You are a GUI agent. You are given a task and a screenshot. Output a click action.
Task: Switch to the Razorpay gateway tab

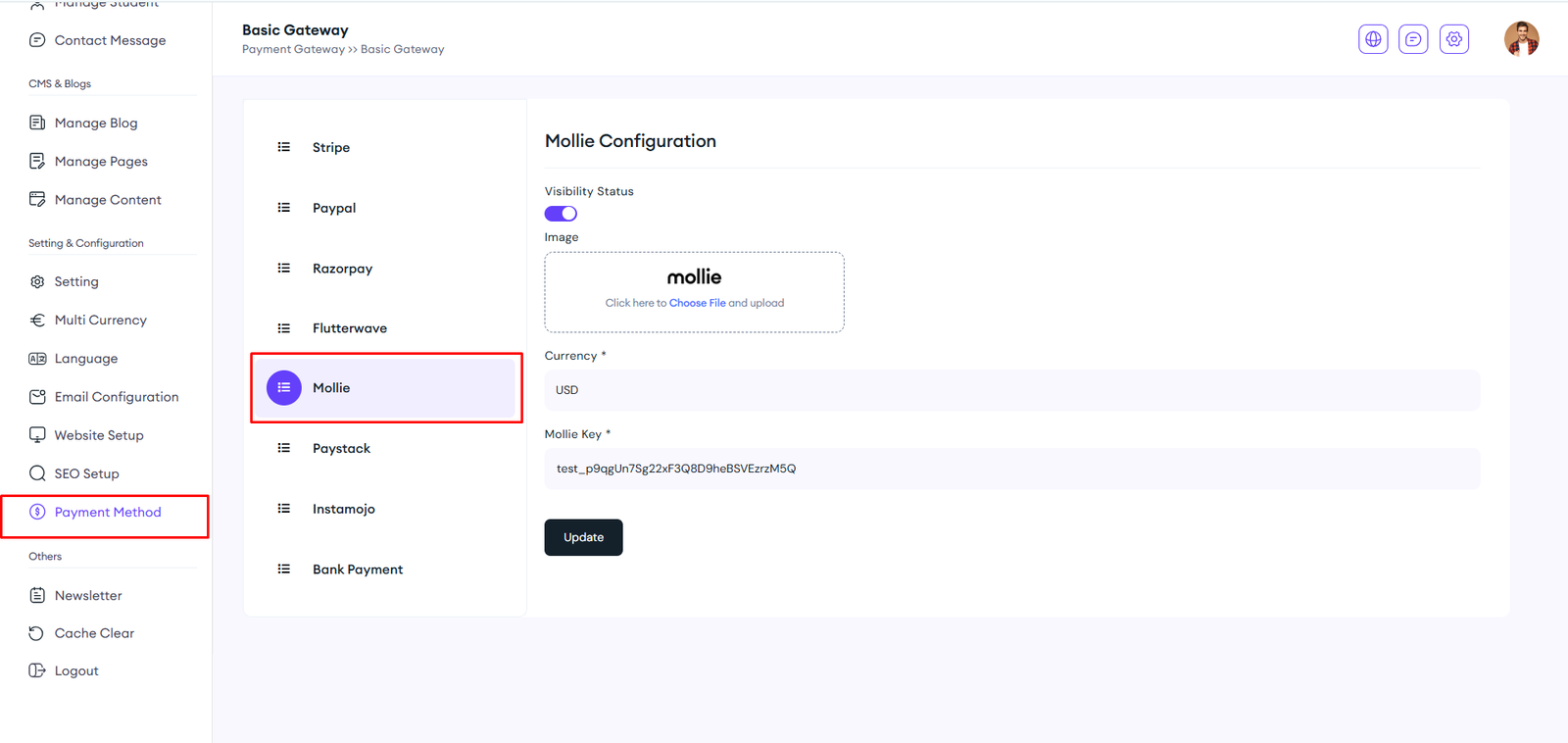pyautogui.click(x=342, y=269)
